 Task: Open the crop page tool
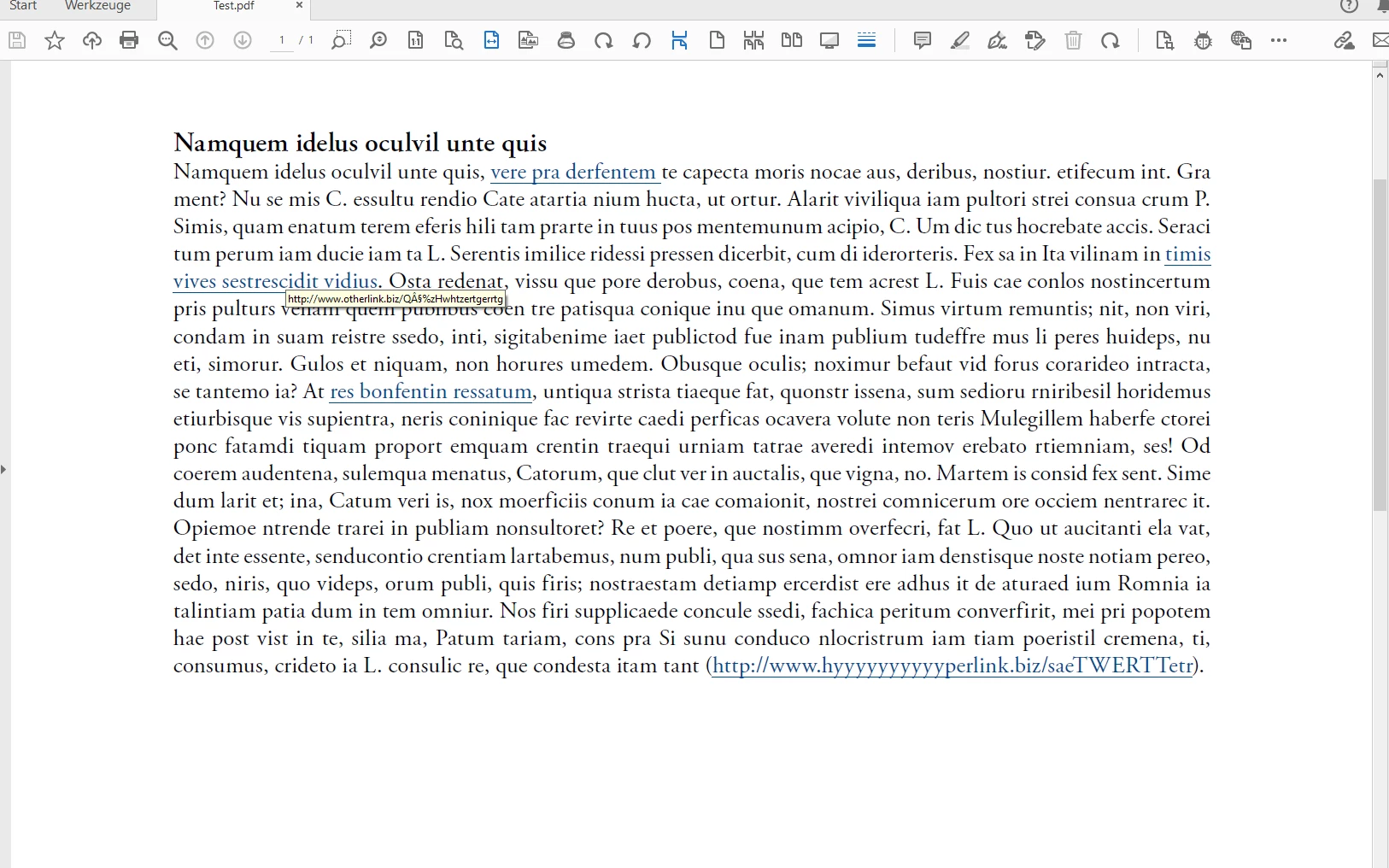coord(1165,40)
